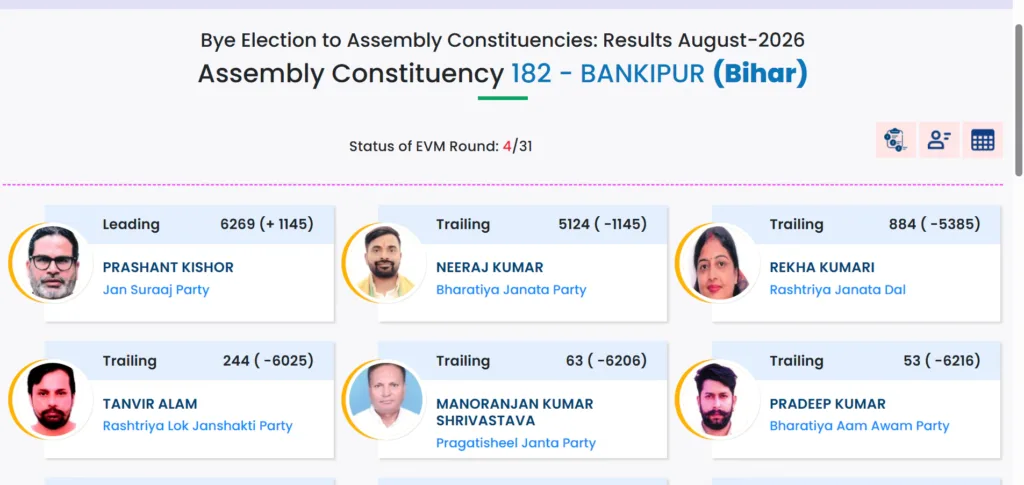This screenshot has height=485, width=1024.
Task: Select the Jan Suraaj Party label
Action: (156, 290)
